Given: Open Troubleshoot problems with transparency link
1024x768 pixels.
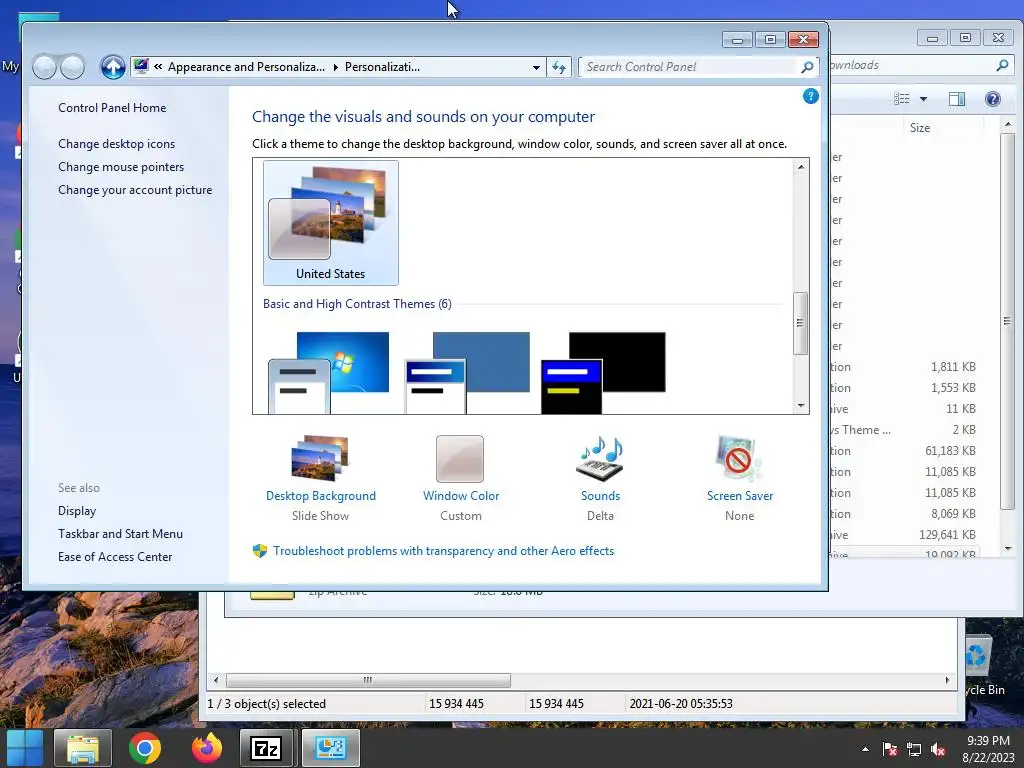Looking at the screenshot, I should tap(443, 551).
